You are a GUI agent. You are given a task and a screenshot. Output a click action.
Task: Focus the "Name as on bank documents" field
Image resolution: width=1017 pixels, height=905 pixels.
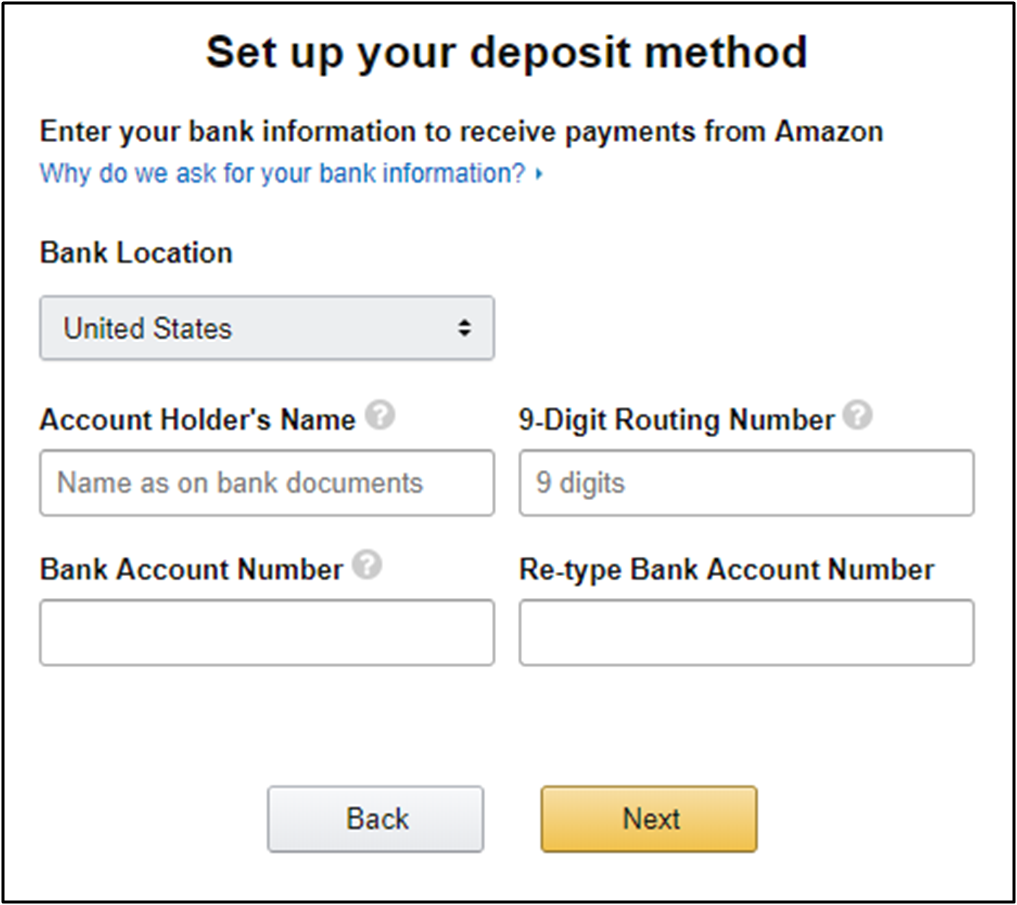[266, 483]
